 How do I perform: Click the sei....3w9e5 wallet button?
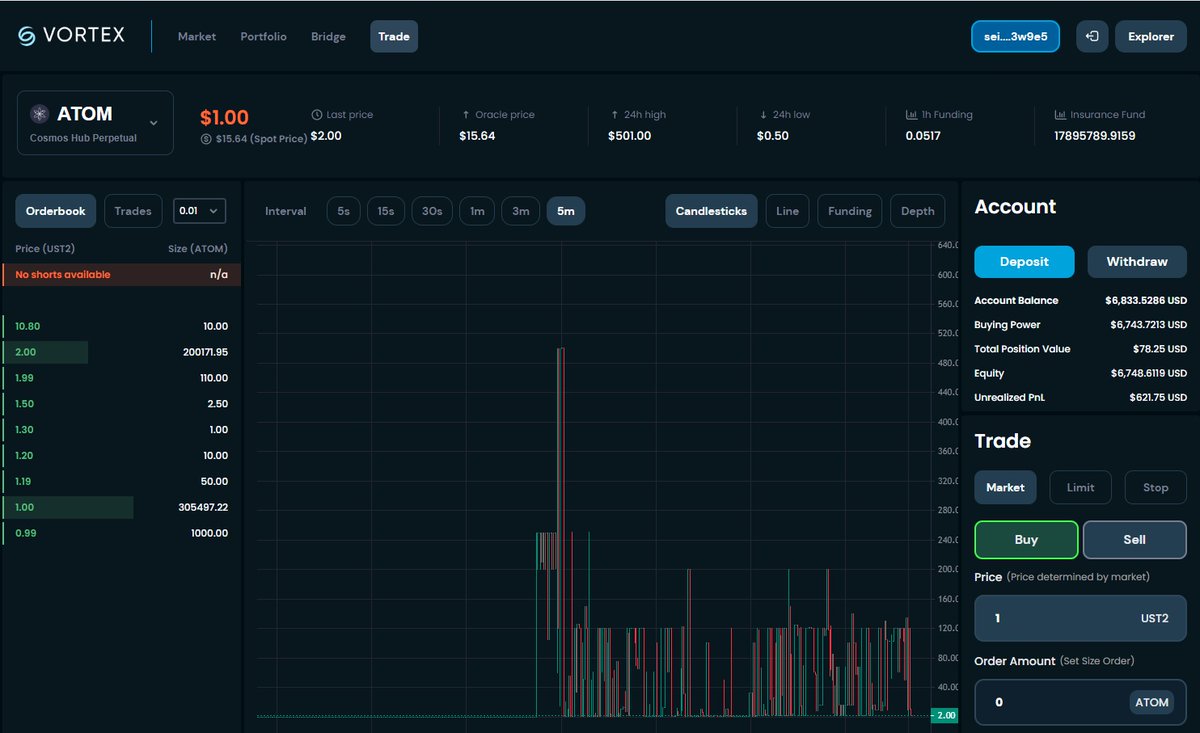(x=1015, y=36)
